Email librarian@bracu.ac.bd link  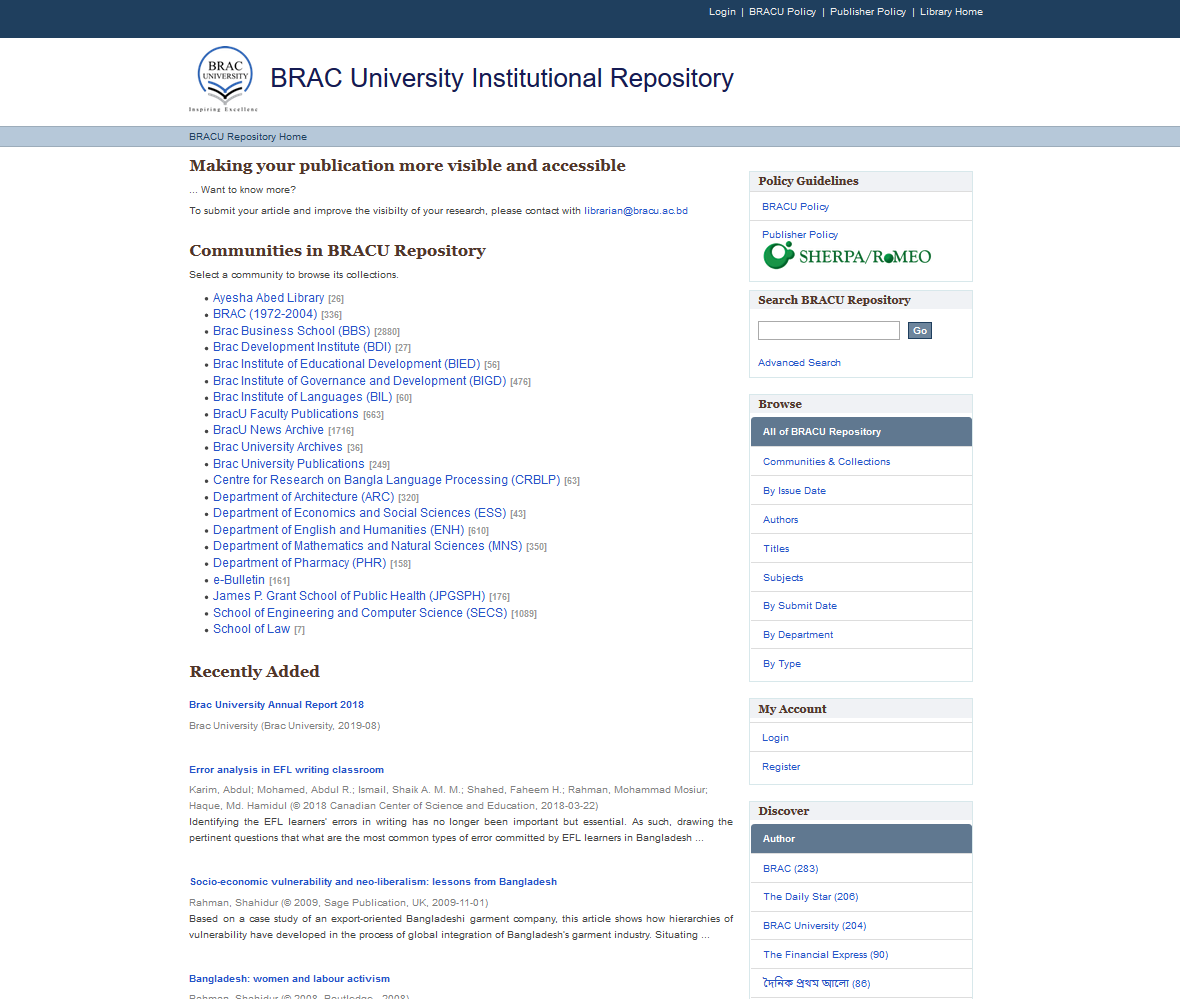[x=635, y=211]
